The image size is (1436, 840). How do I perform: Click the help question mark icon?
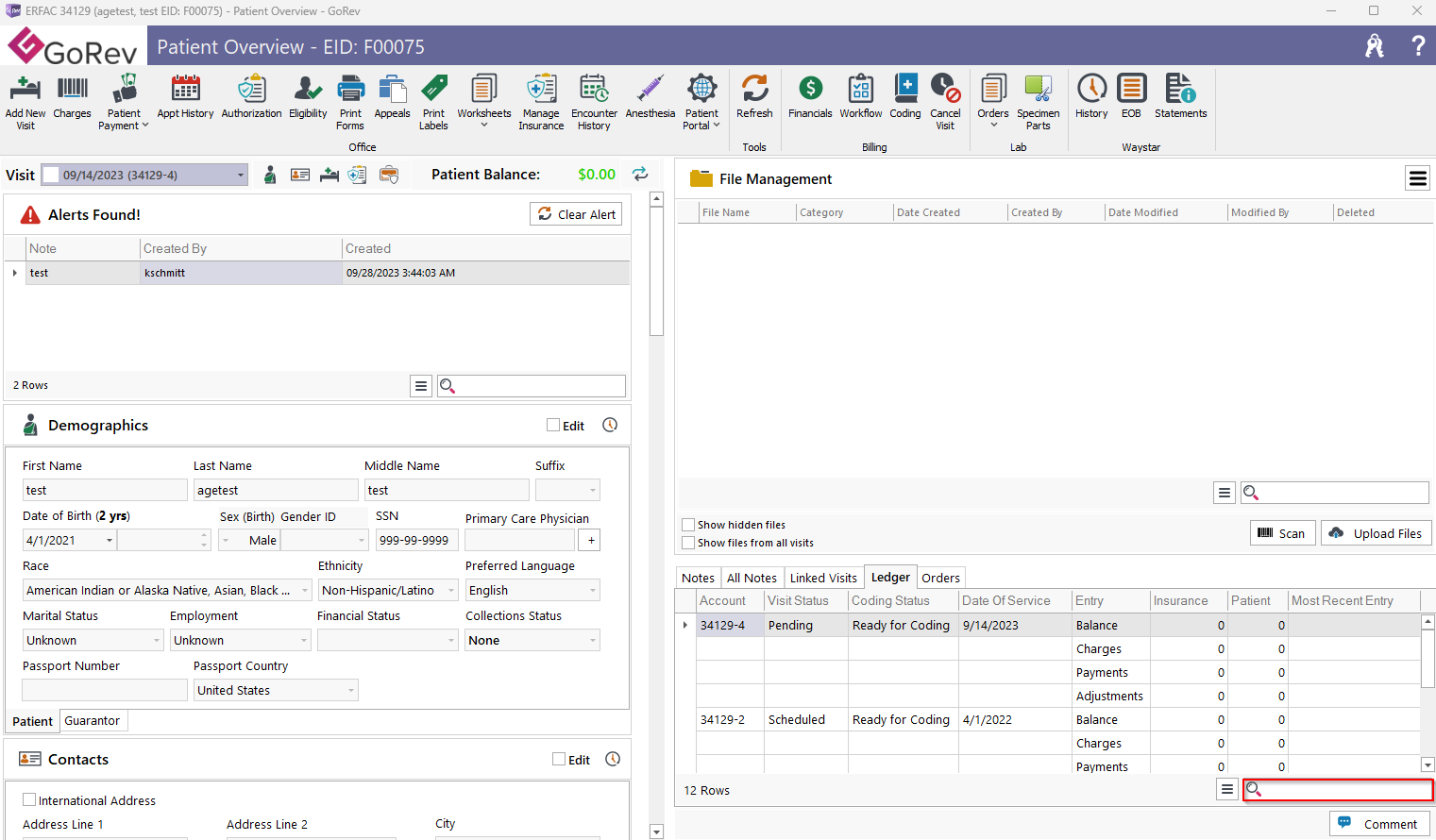tap(1418, 45)
